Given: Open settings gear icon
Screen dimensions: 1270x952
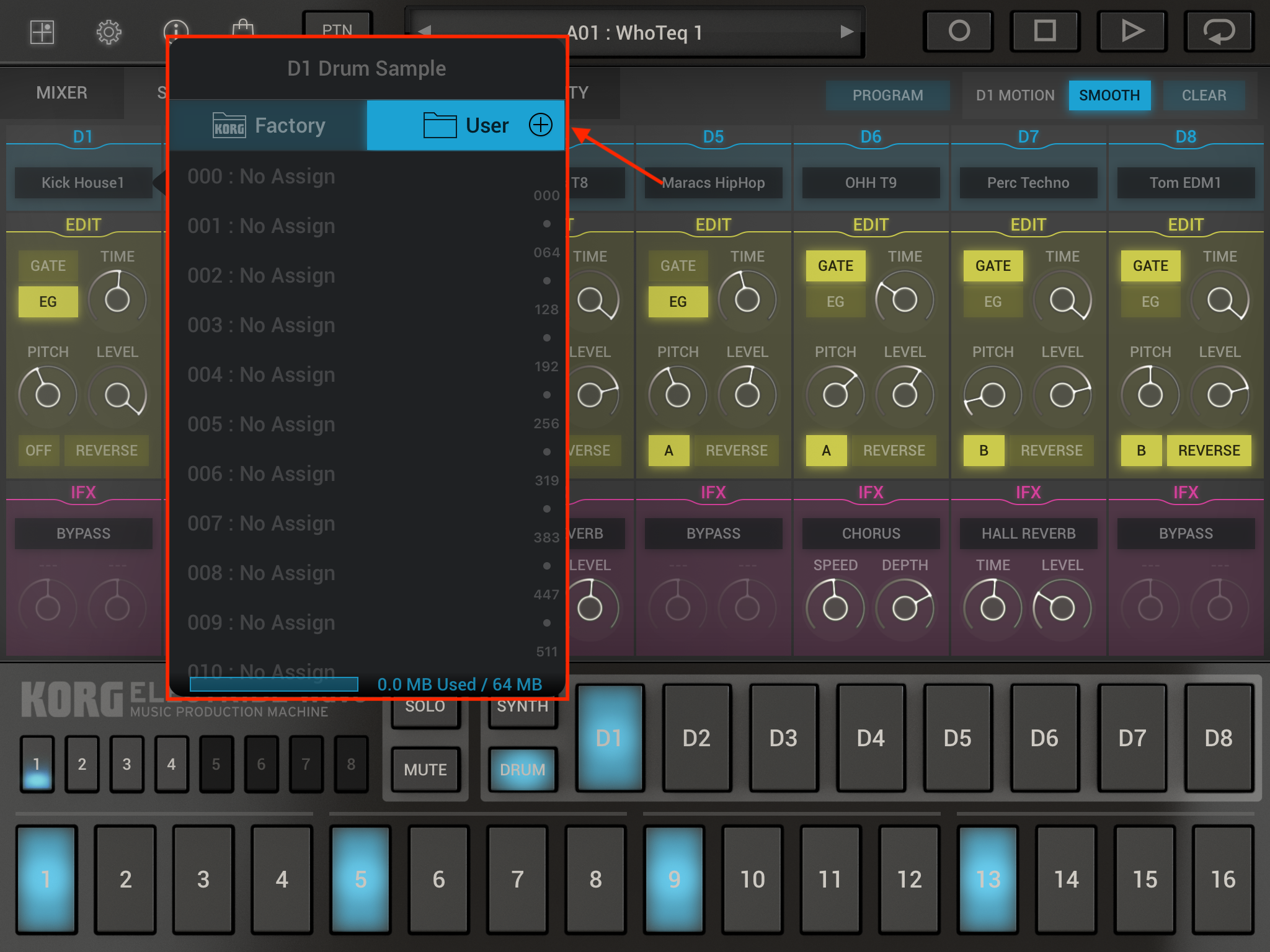Looking at the screenshot, I should pyautogui.click(x=109, y=32).
